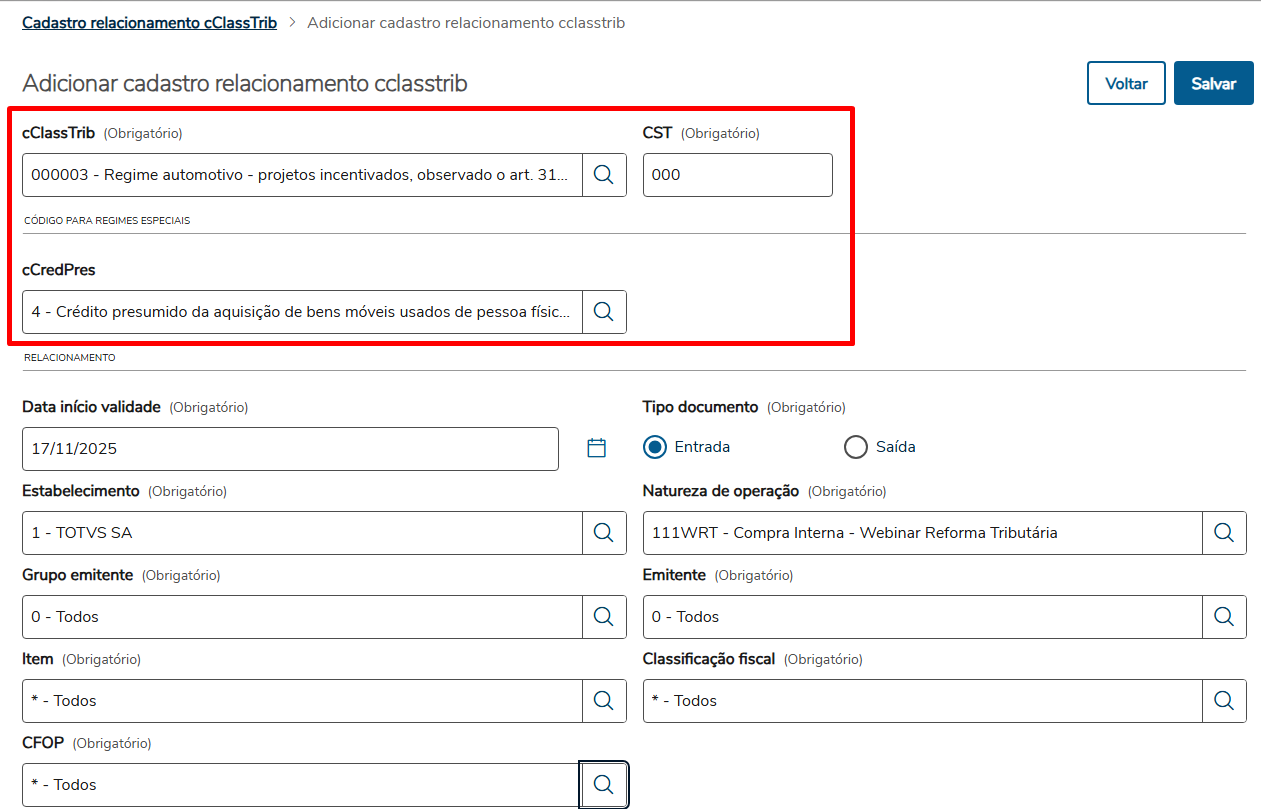Click into the CST input field
The image size is (1261, 809).
point(737,175)
